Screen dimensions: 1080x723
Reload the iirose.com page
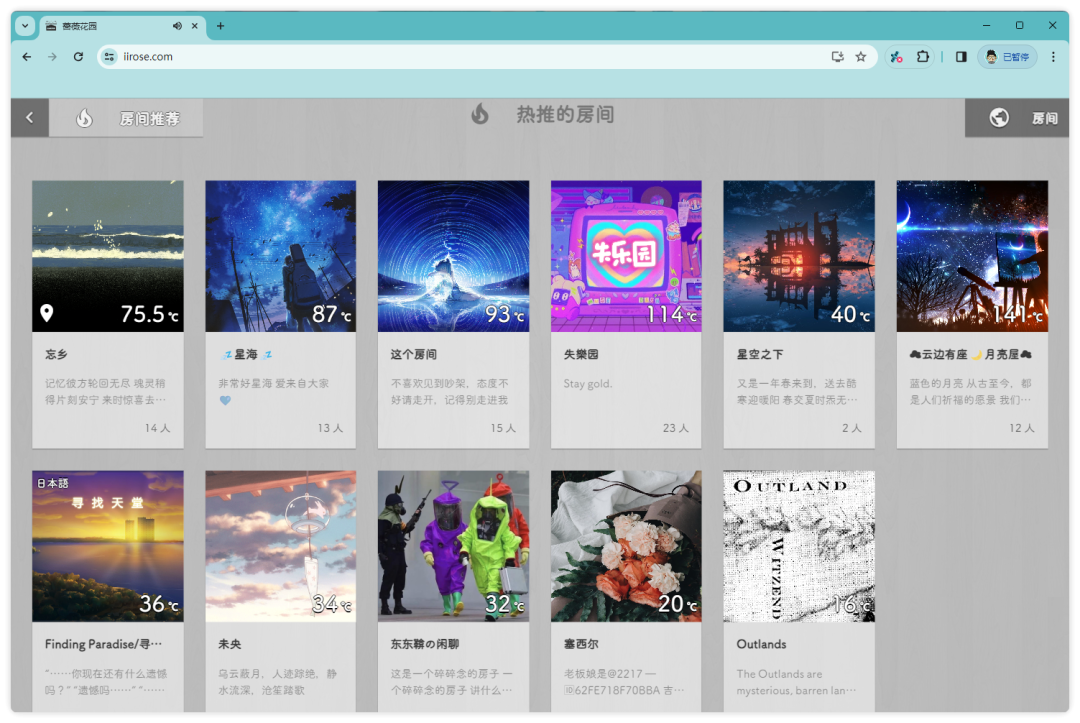(79, 56)
